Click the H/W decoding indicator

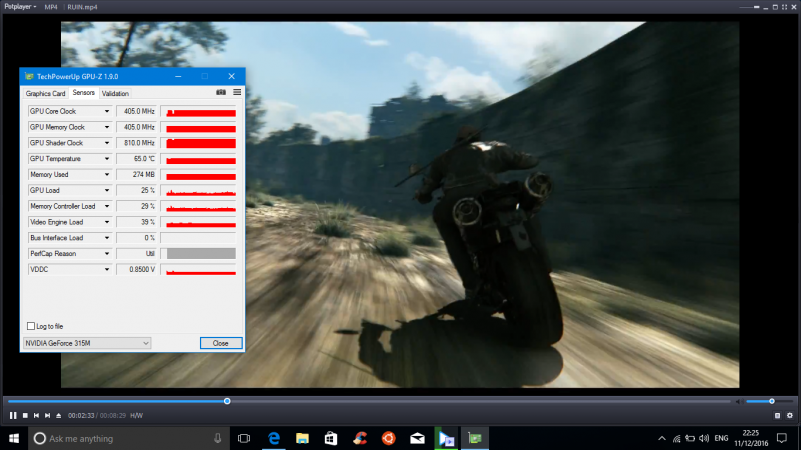136,416
